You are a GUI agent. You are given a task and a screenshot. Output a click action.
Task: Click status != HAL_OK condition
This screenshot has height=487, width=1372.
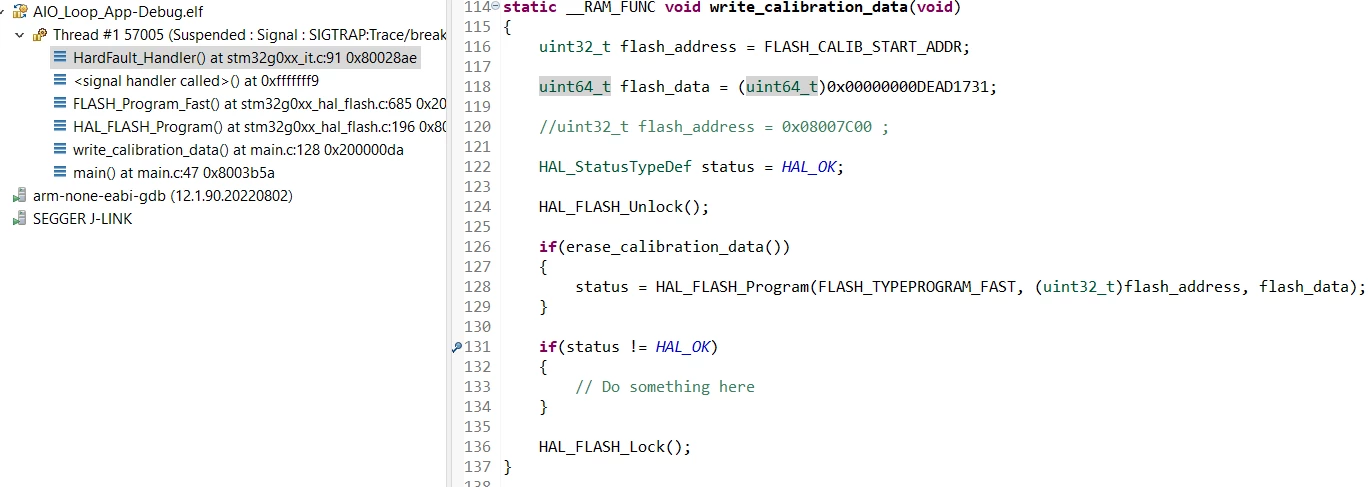click(x=638, y=347)
